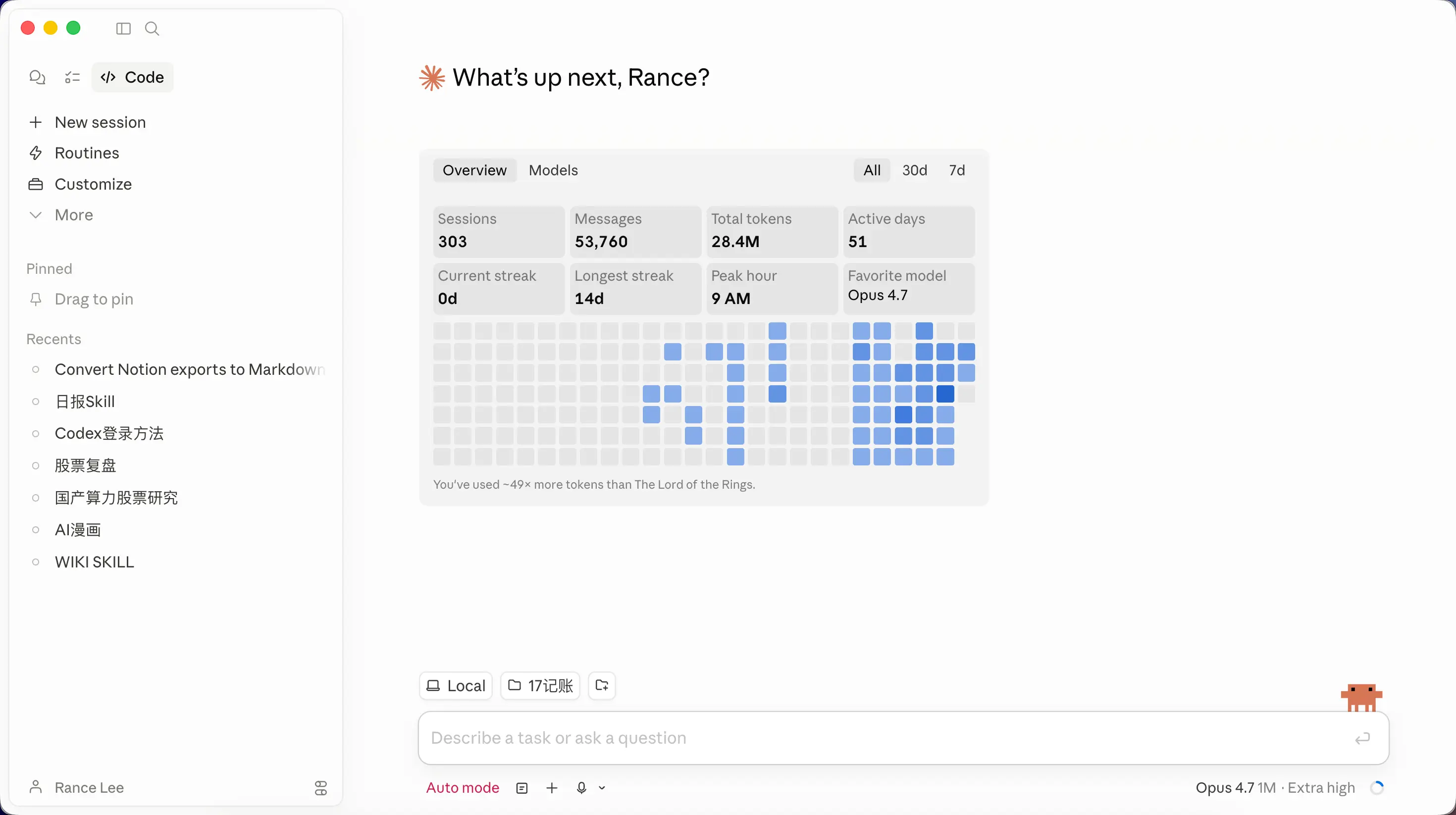Open the settings icon beside Rance Lee

[320, 787]
